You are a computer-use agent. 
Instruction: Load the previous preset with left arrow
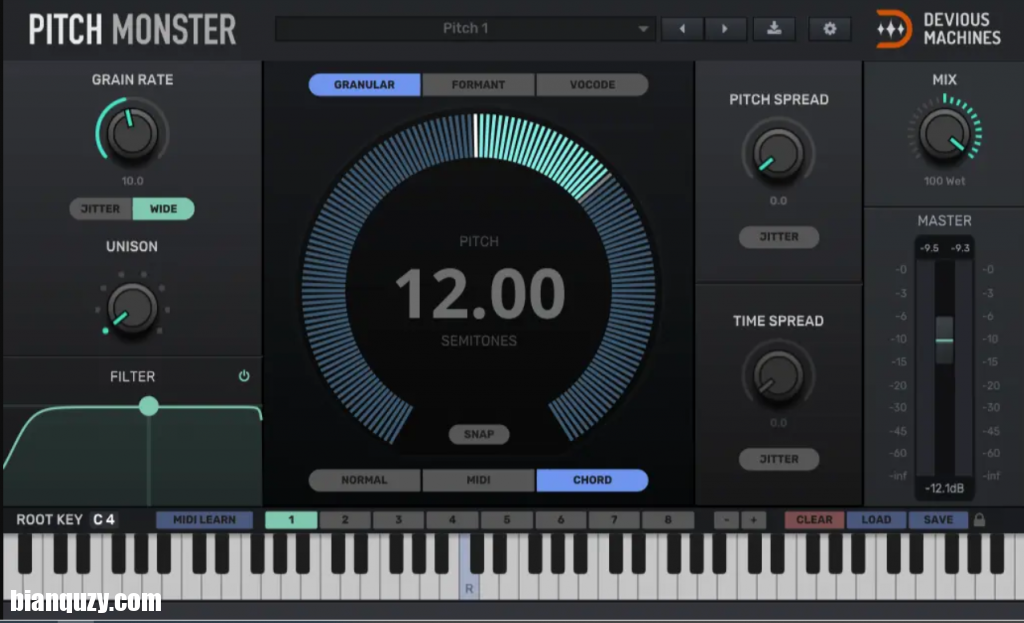(682, 29)
